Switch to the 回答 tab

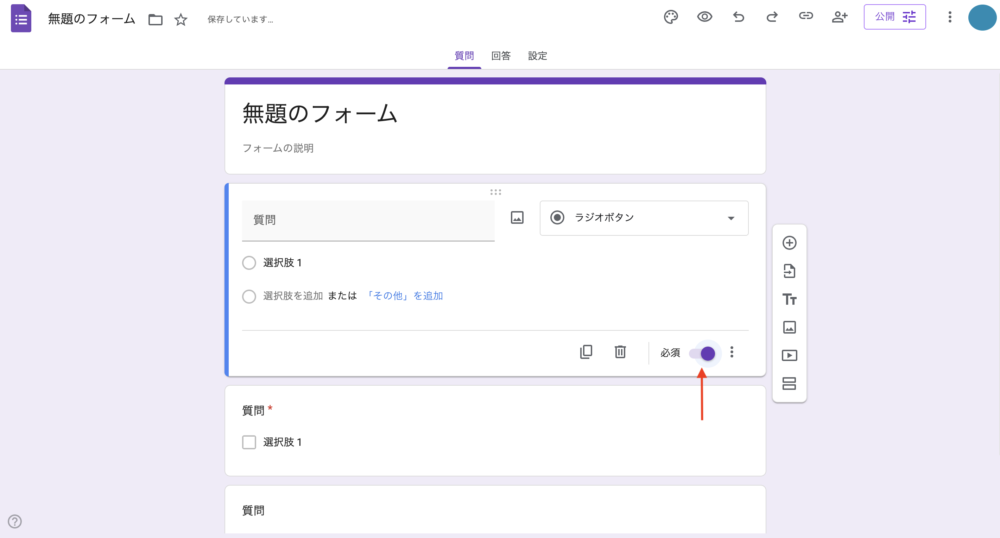pyautogui.click(x=501, y=56)
